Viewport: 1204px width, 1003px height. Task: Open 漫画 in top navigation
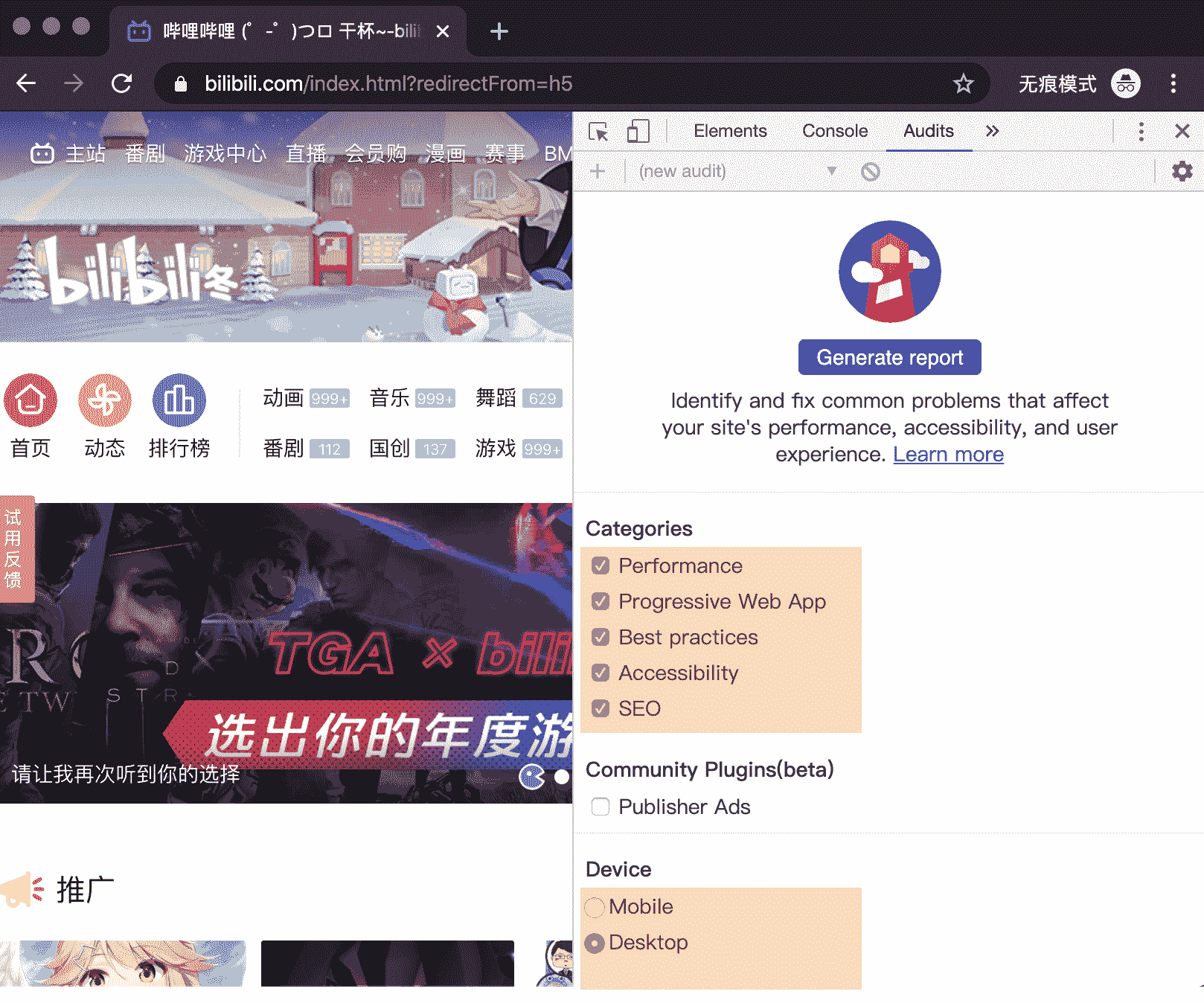pyautogui.click(x=446, y=154)
